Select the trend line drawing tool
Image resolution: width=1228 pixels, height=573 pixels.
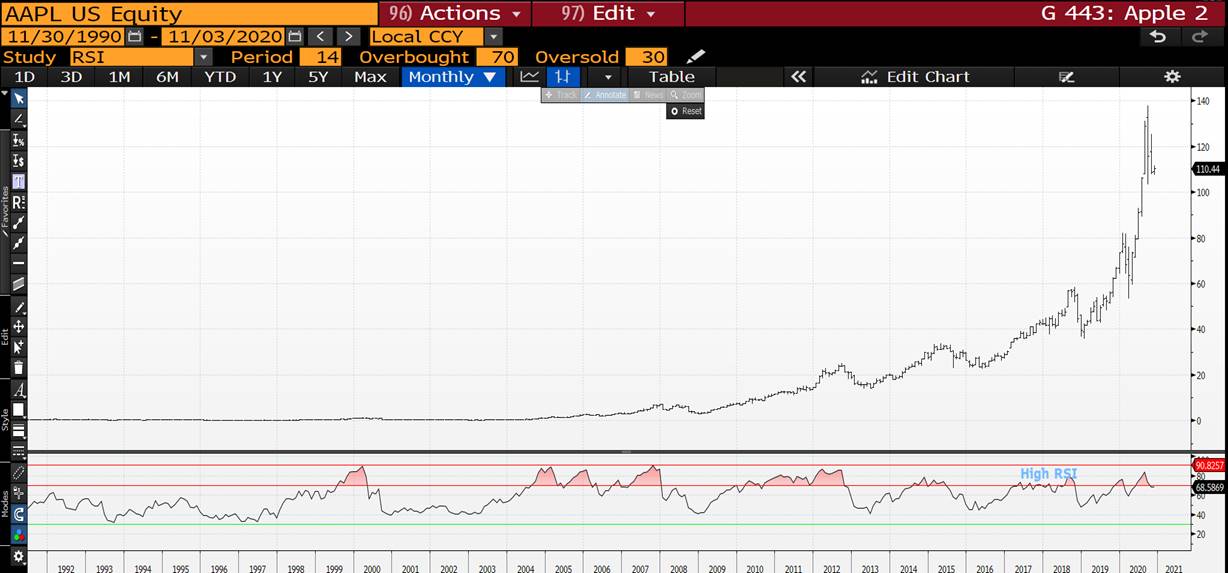pyautogui.click(x=18, y=118)
